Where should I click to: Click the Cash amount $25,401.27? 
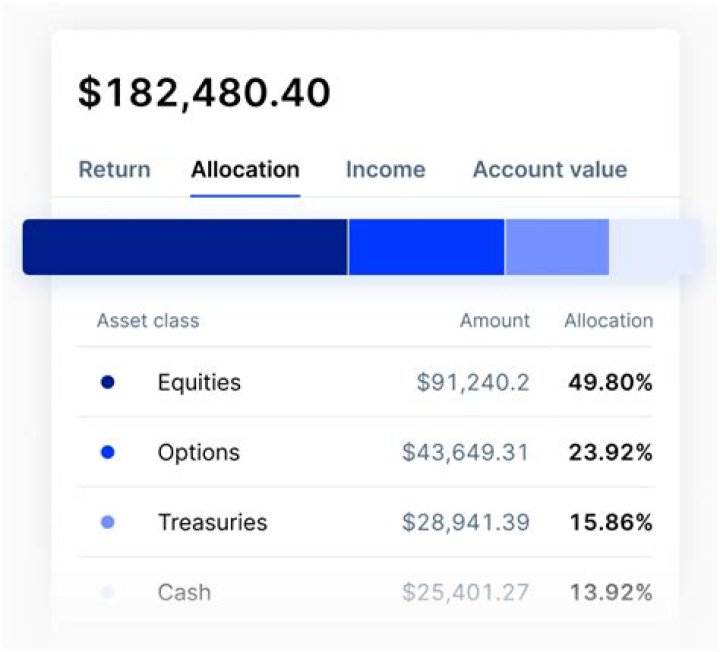click(465, 592)
